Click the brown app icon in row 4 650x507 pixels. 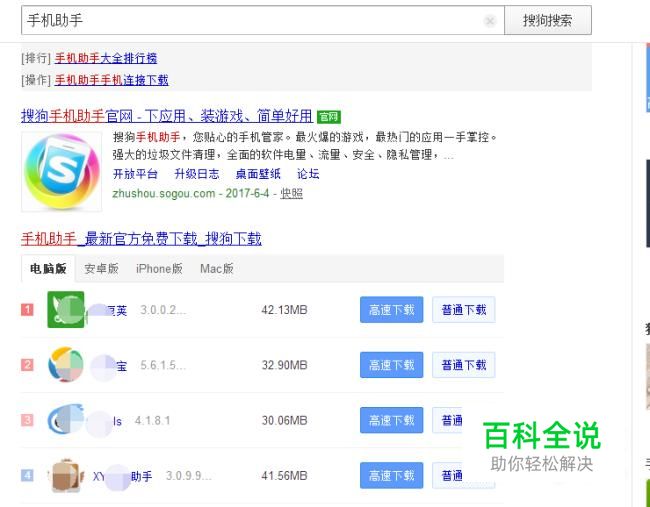(x=65, y=475)
